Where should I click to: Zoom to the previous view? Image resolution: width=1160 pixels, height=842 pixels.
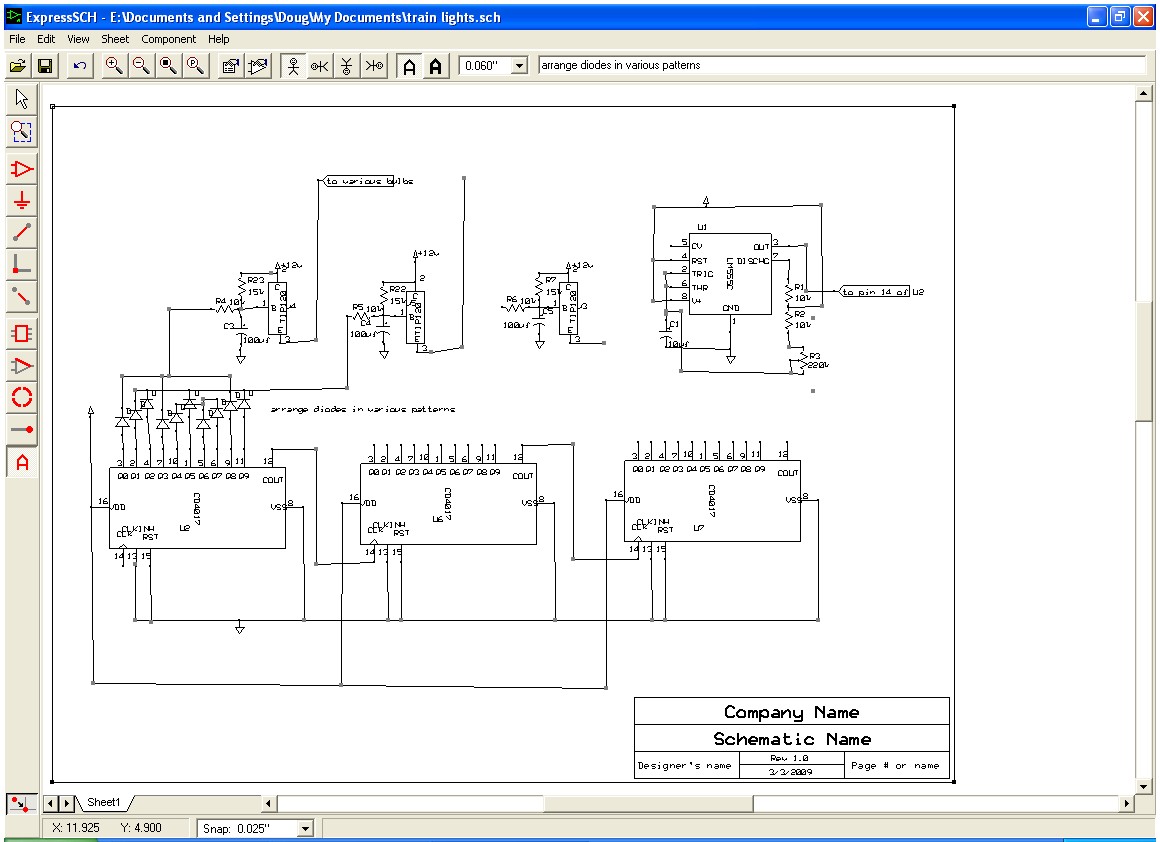pyautogui.click(x=196, y=66)
